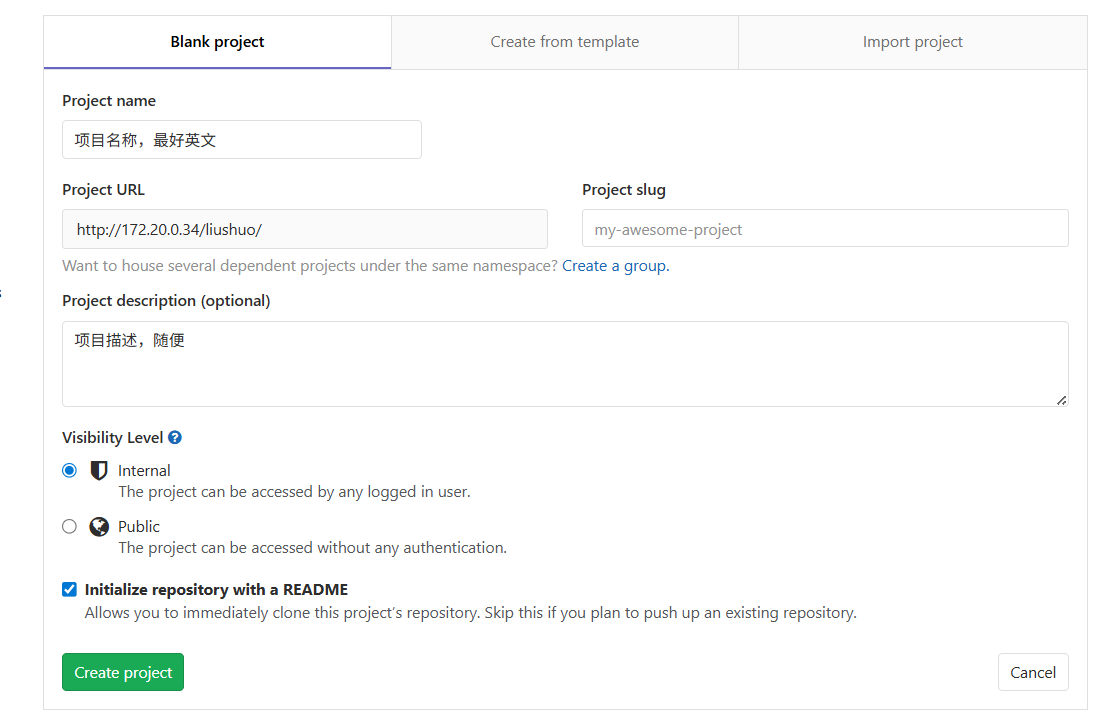Click into the Project name field
The height and width of the screenshot is (724, 1119).
241,140
